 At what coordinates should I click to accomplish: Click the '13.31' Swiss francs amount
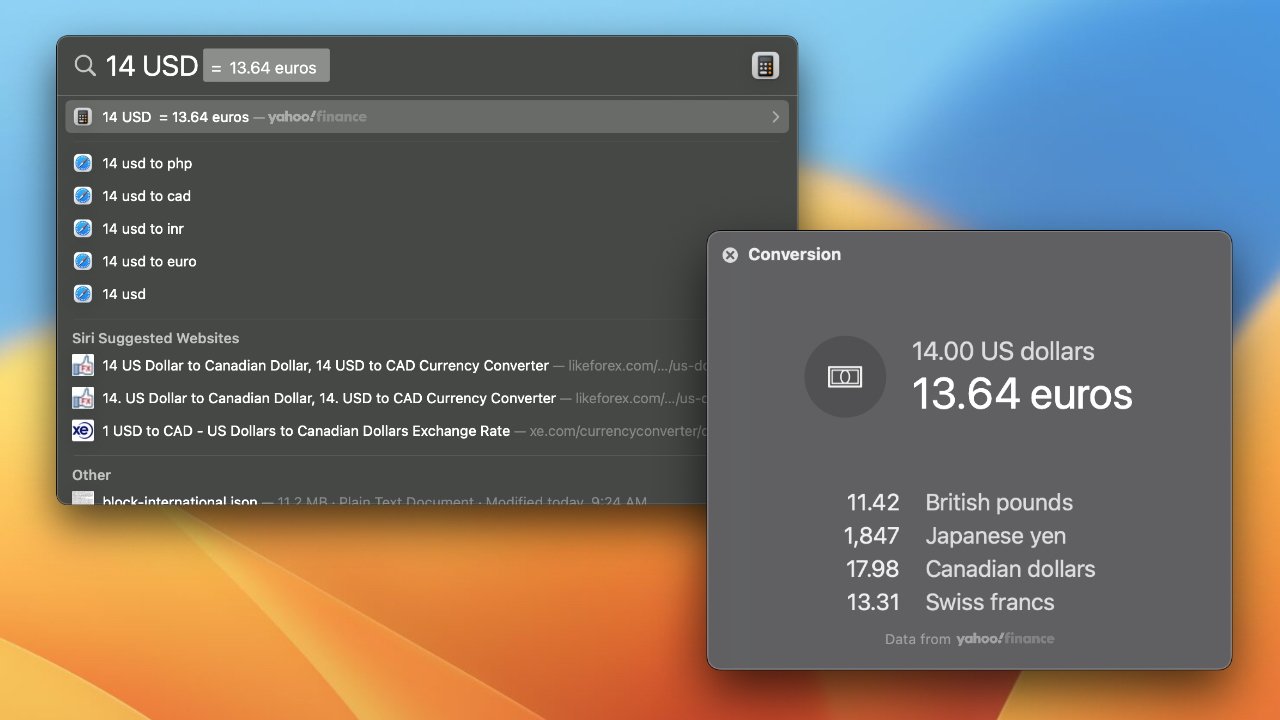[873, 602]
